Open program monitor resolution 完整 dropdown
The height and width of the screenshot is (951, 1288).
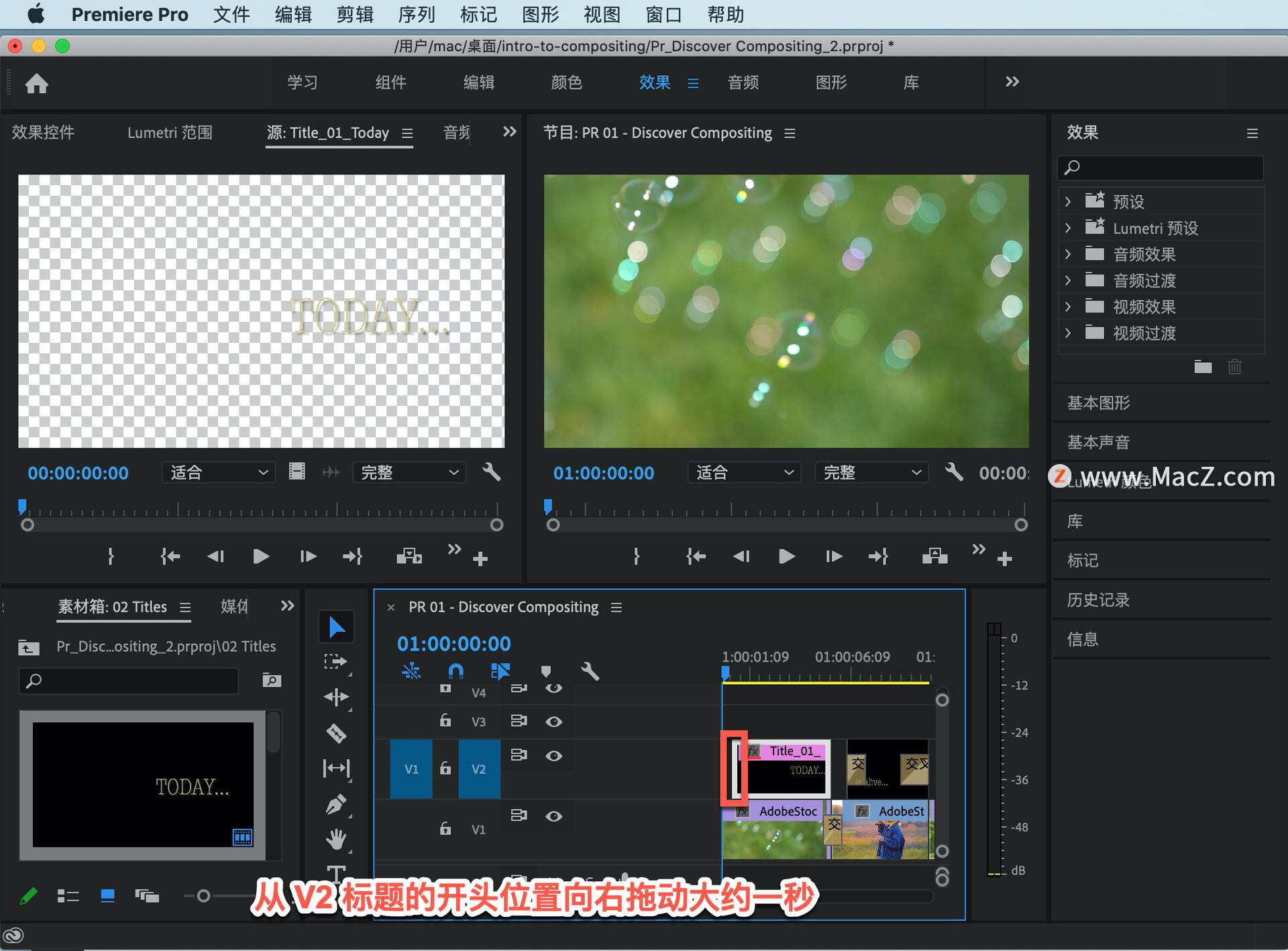tap(871, 472)
